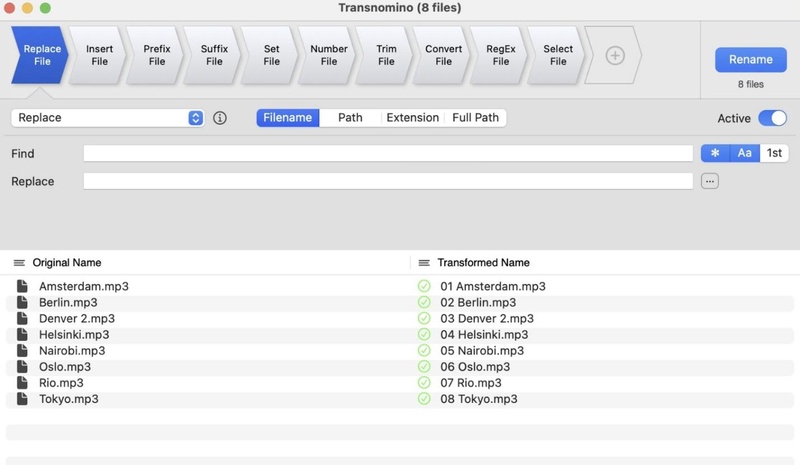Click the green zoom window button
The height and width of the screenshot is (465, 800).
(x=45, y=8)
